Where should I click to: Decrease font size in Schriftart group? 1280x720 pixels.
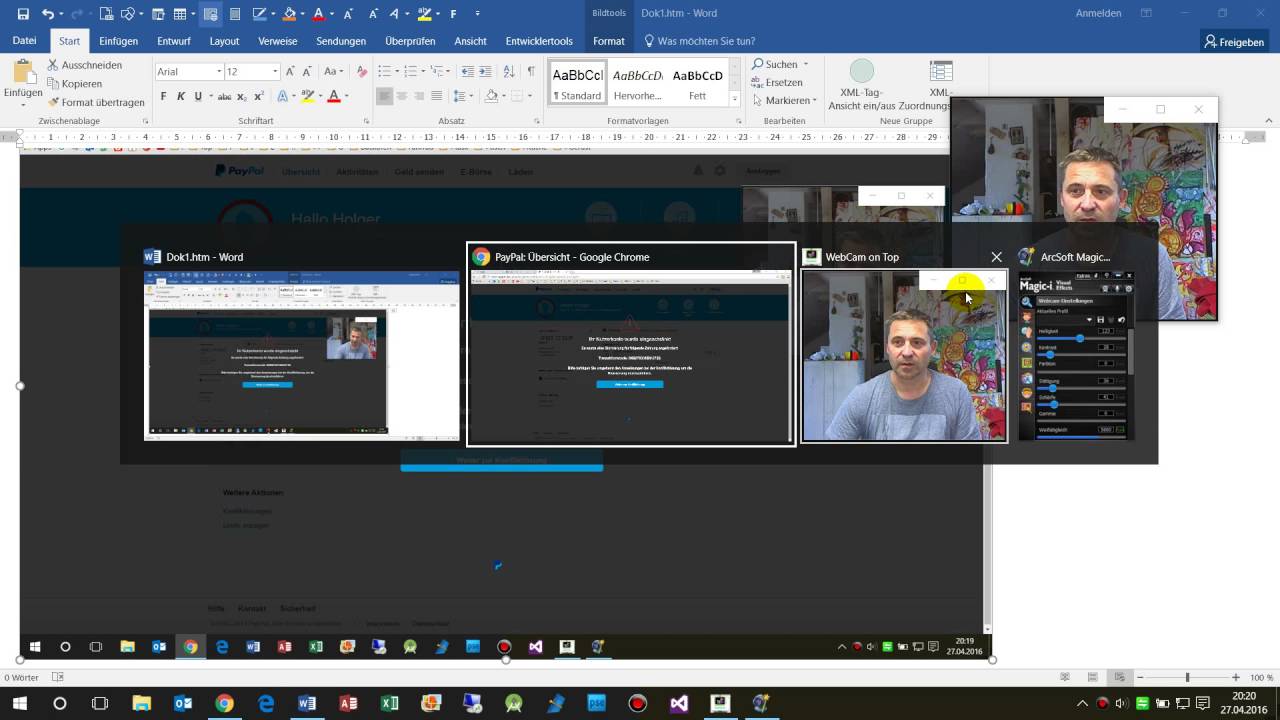point(306,71)
